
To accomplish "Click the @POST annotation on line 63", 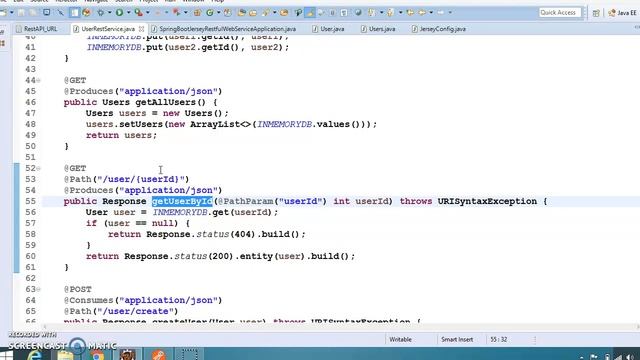I will click(x=78, y=289).
